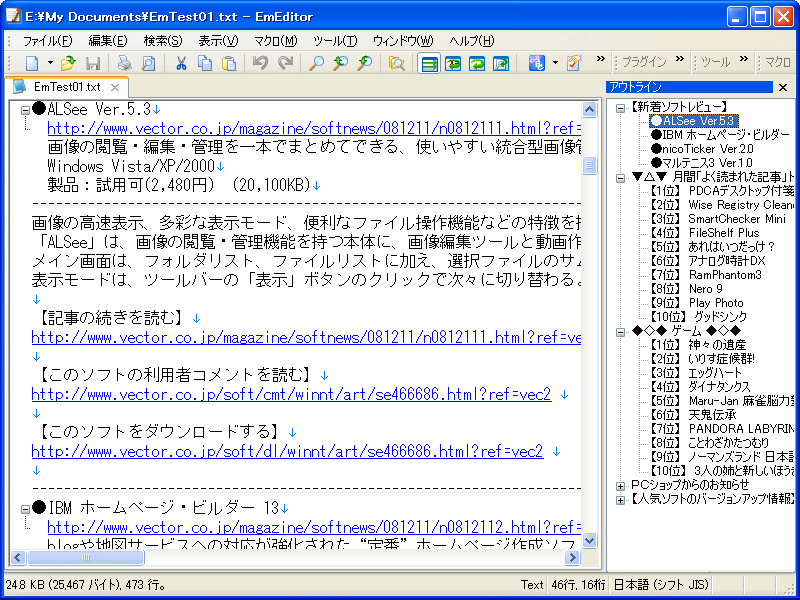Close the アウトライン outline pane
Screen dimensions: 800x600
click(x=783, y=88)
